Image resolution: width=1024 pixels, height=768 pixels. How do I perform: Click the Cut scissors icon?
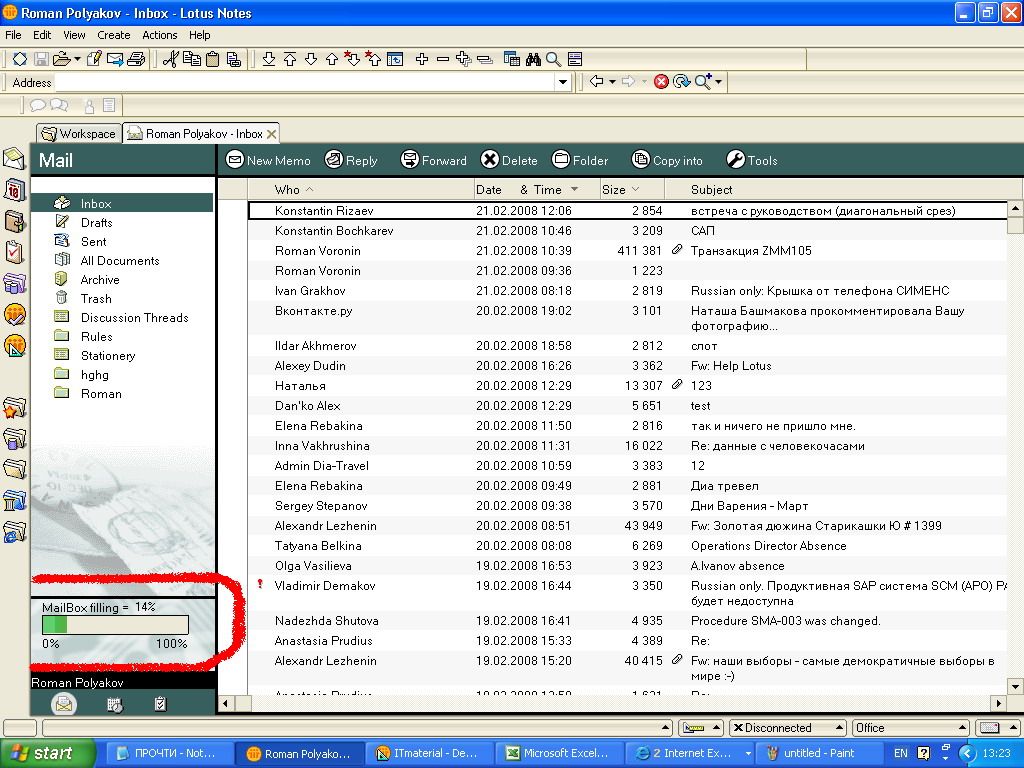point(170,59)
